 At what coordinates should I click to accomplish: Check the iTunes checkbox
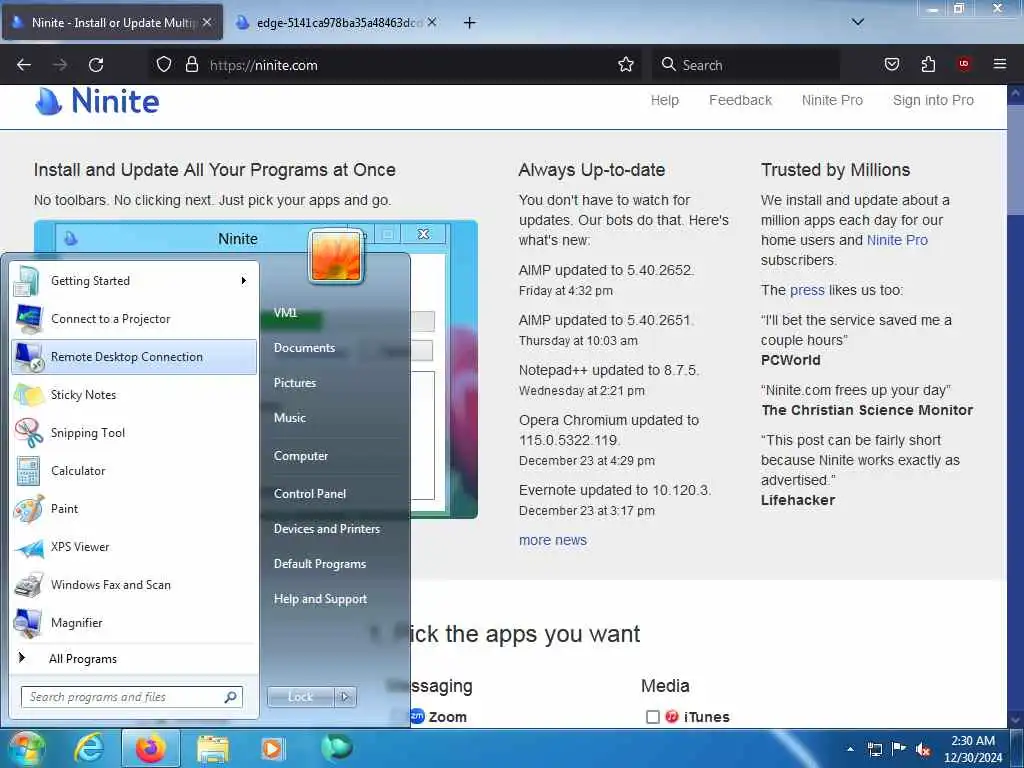(652, 717)
